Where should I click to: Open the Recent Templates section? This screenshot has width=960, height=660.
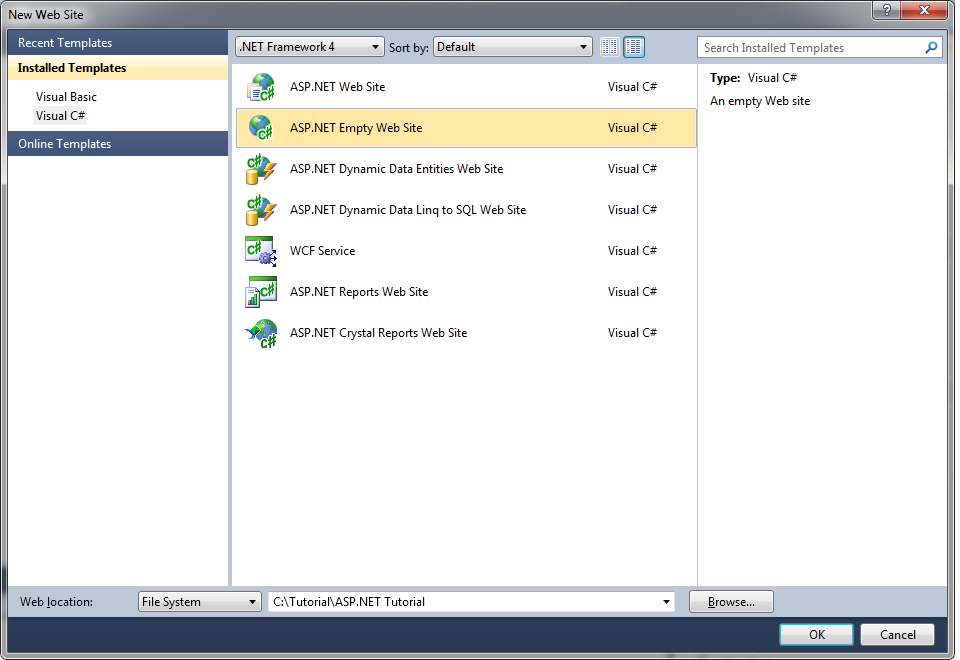(118, 43)
